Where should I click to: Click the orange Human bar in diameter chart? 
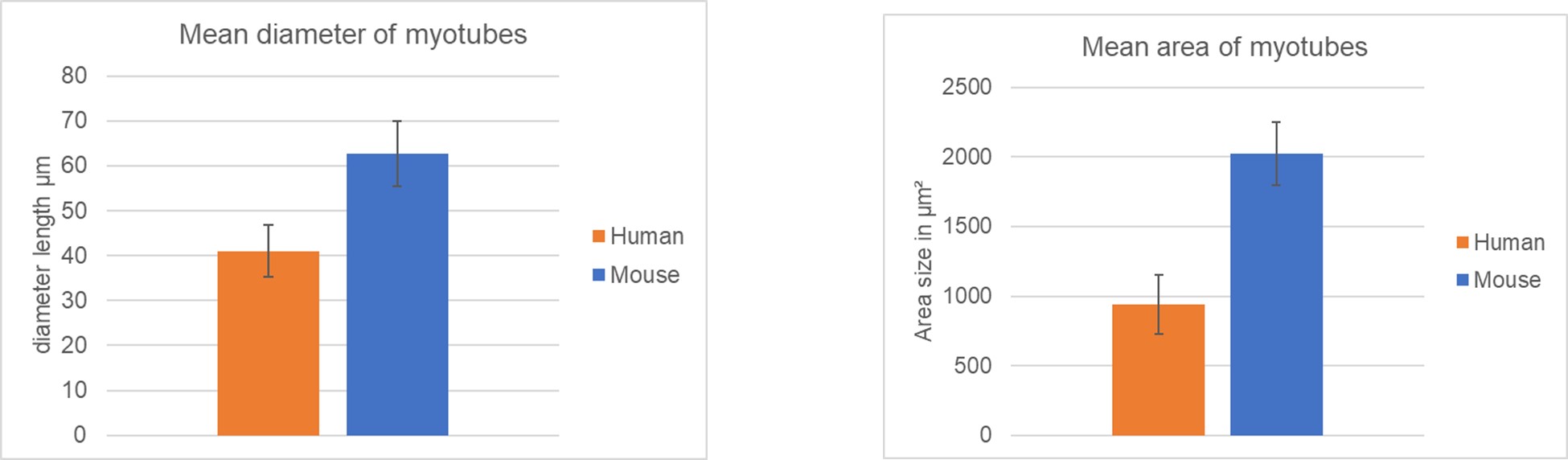[x=268, y=354]
